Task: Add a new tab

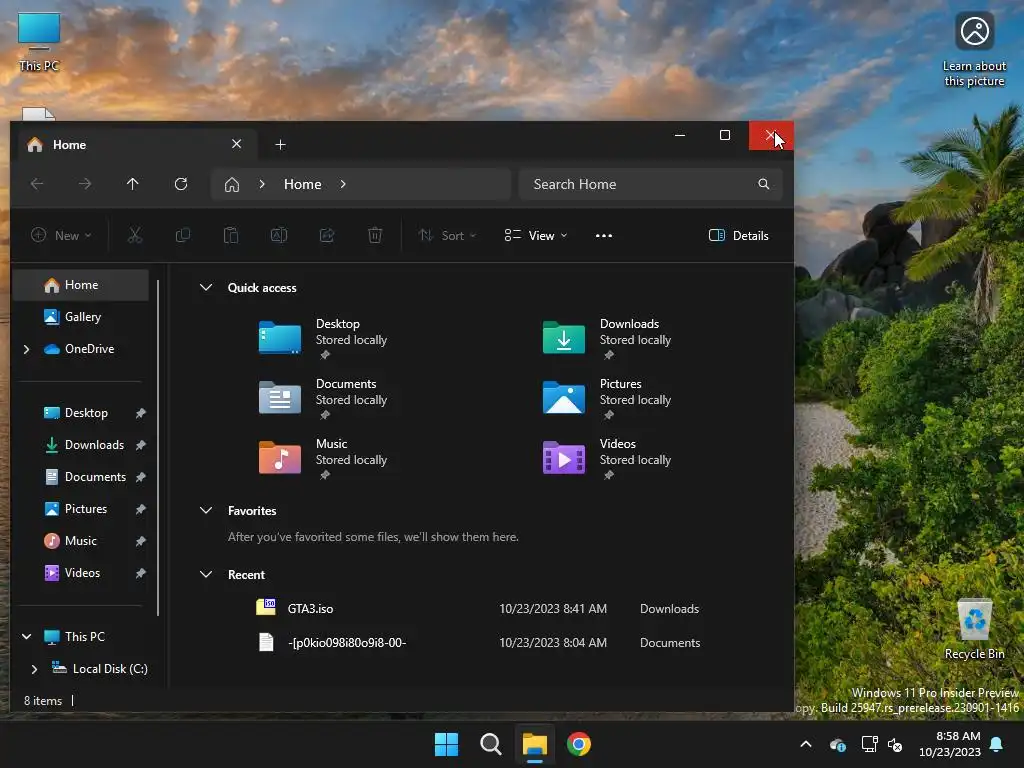Action: coord(280,144)
